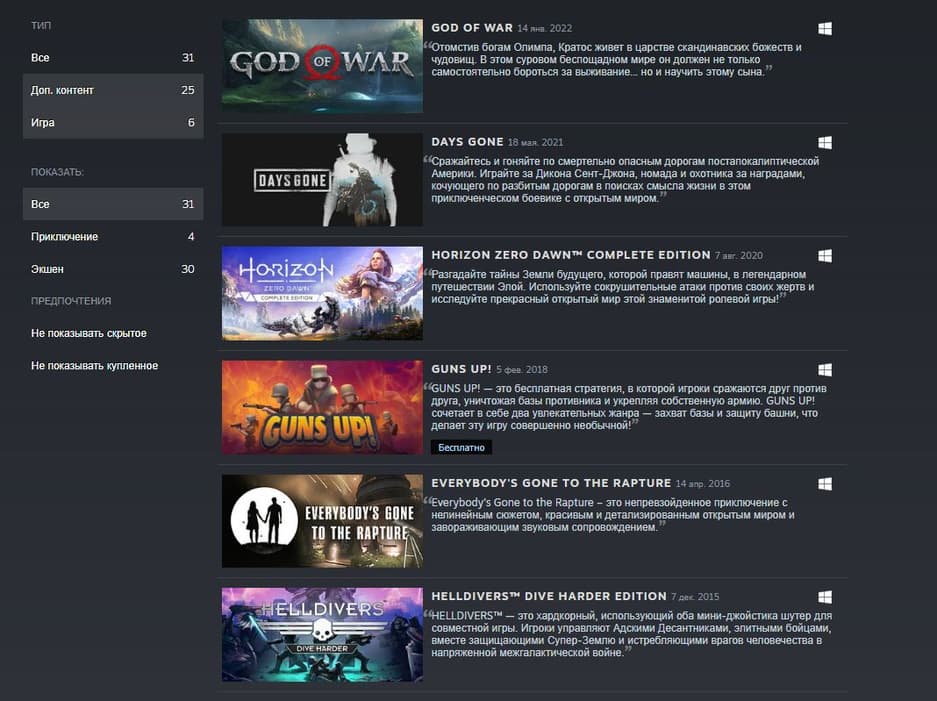937x701 pixels.
Task: Click the Days Gone description text
Action: tap(624, 180)
